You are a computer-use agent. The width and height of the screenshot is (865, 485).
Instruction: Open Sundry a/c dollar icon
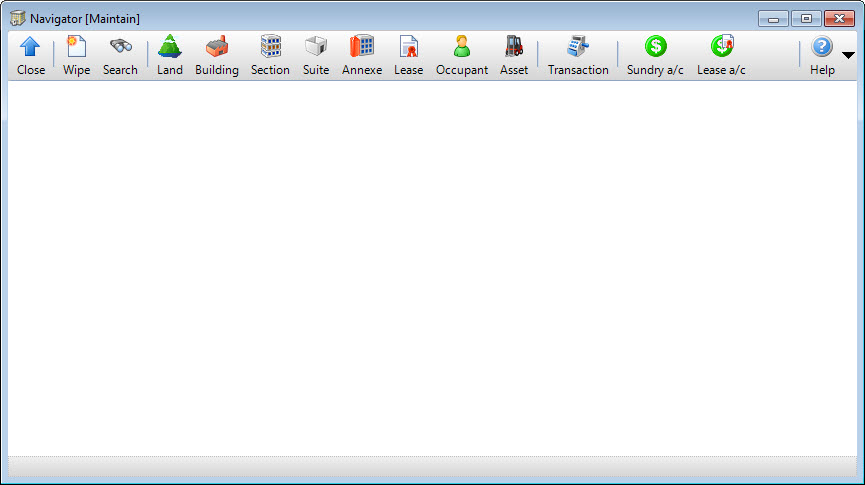click(x=655, y=46)
